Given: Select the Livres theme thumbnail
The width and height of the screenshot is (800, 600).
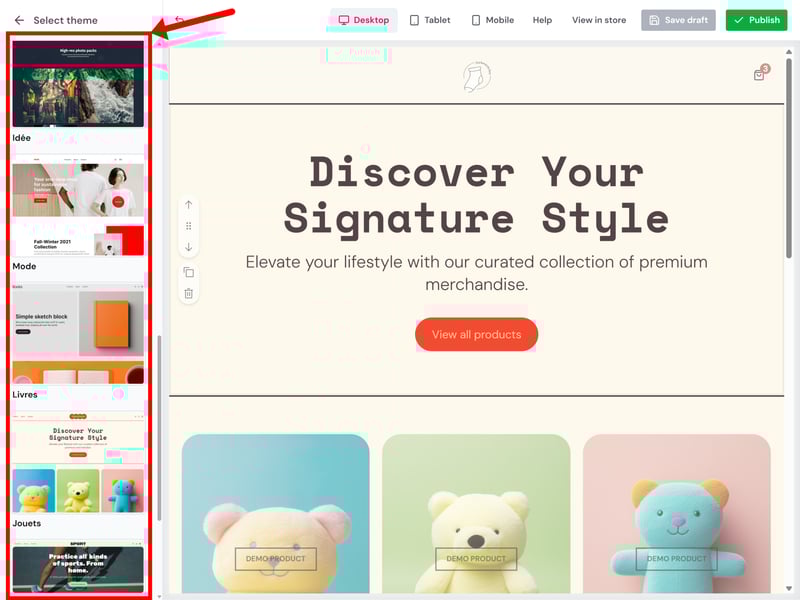Looking at the screenshot, I should pyautogui.click(x=78, y=335).
